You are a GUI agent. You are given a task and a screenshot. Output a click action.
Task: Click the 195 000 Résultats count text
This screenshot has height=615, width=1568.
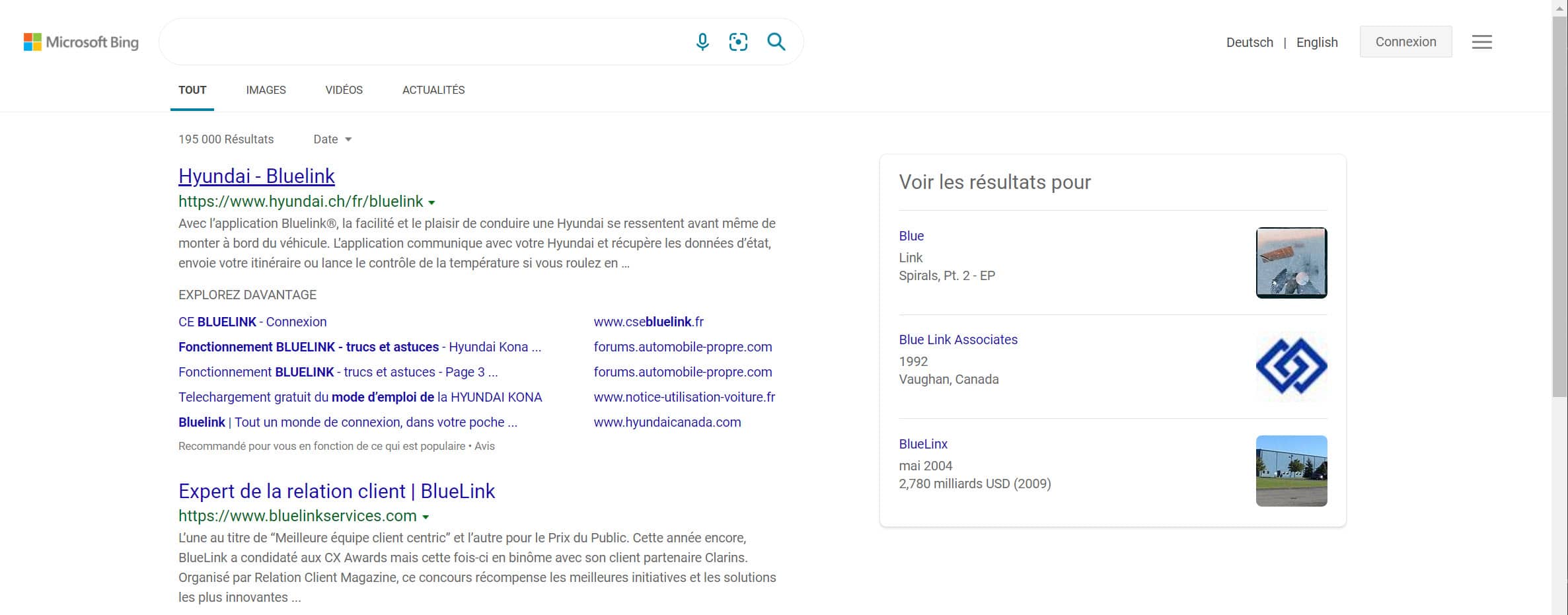(226, 139)
